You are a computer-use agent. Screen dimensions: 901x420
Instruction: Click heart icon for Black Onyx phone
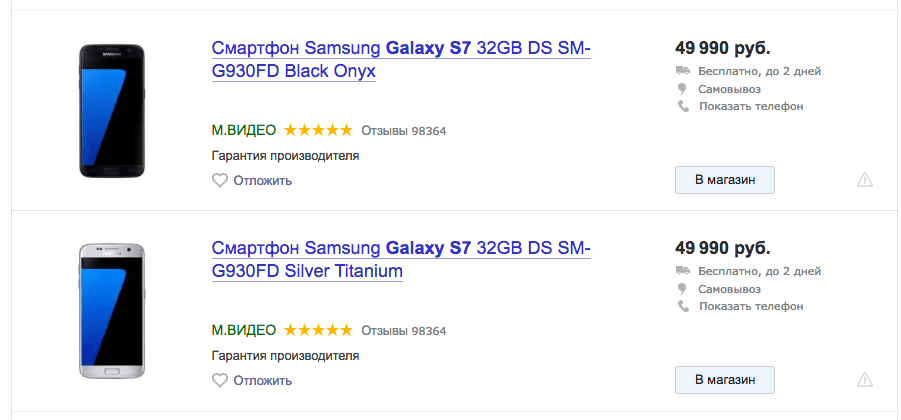220,180
